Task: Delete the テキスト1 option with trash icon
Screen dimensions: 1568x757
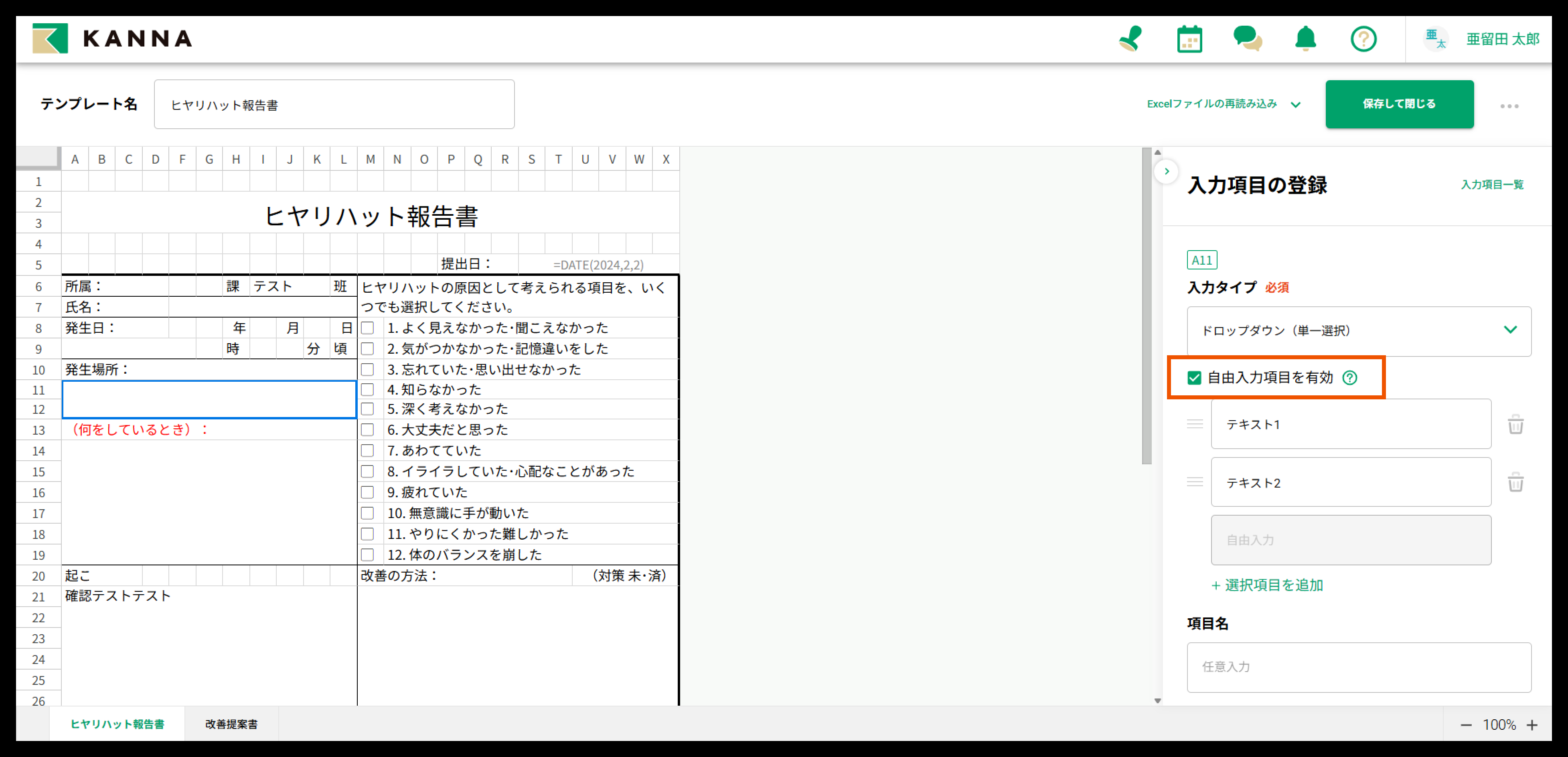Action: pos(1515,424)
